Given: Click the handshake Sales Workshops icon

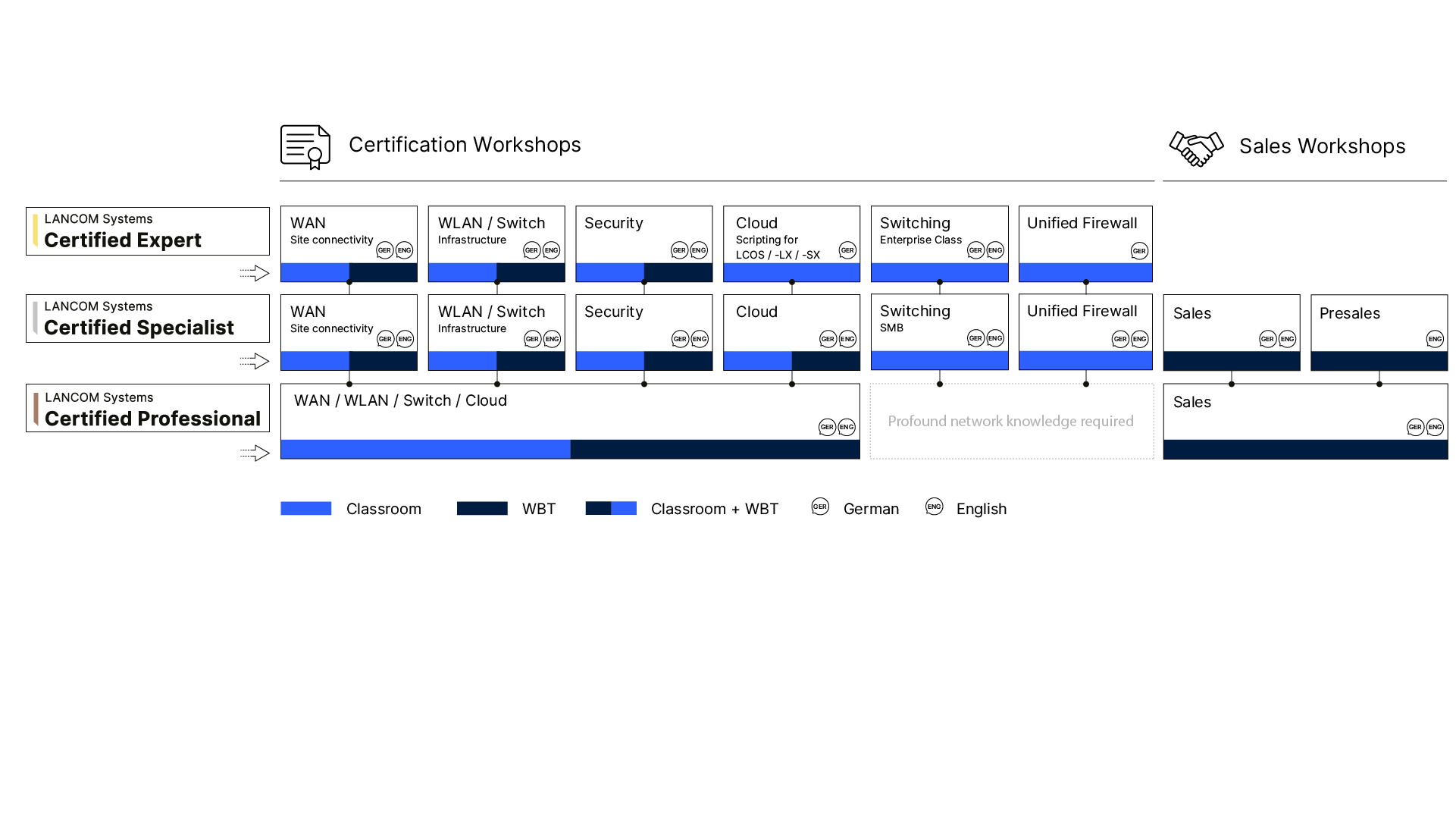Looking at the screenshot, I should (1196, 148).
